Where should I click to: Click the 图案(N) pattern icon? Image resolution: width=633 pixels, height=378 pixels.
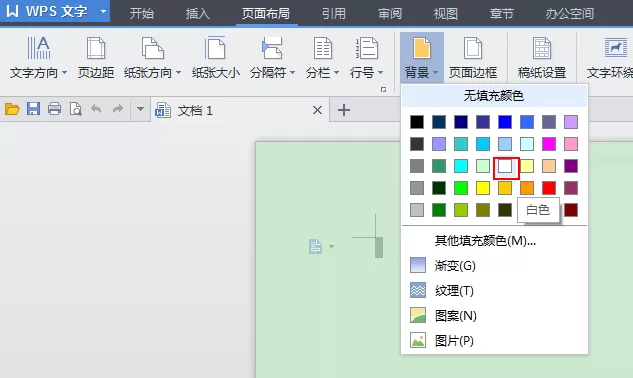tap(418, 315)
